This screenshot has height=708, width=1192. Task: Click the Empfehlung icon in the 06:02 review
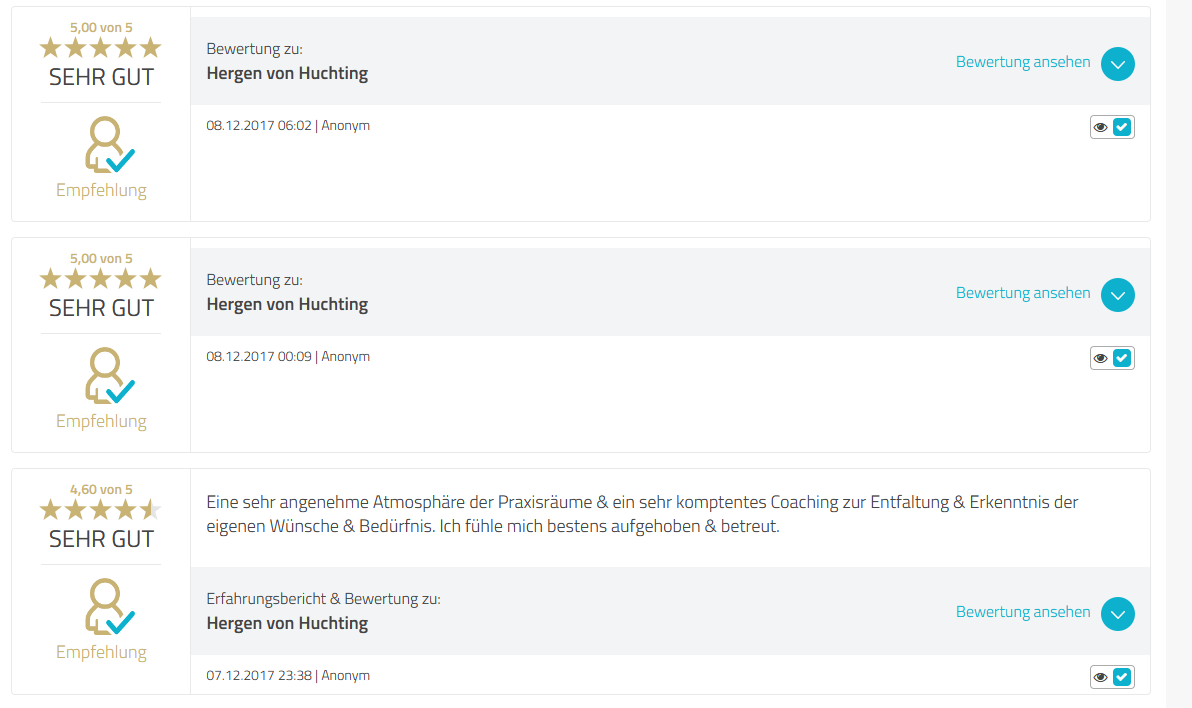coord(108,145)
